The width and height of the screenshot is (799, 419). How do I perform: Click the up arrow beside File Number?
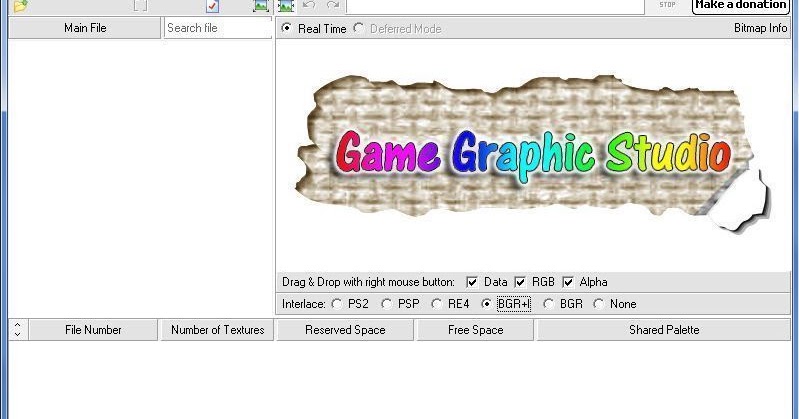18,325
